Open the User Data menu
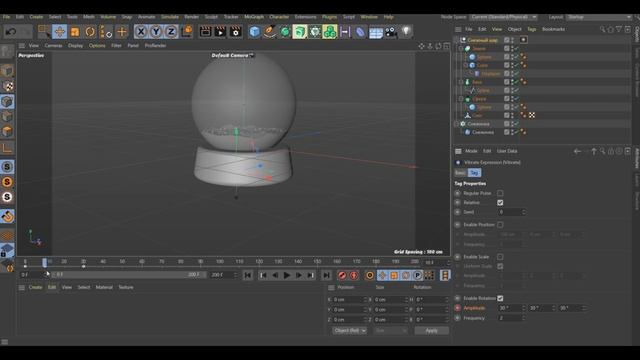Viewport: 640px width, 360px height. point(507,151)
